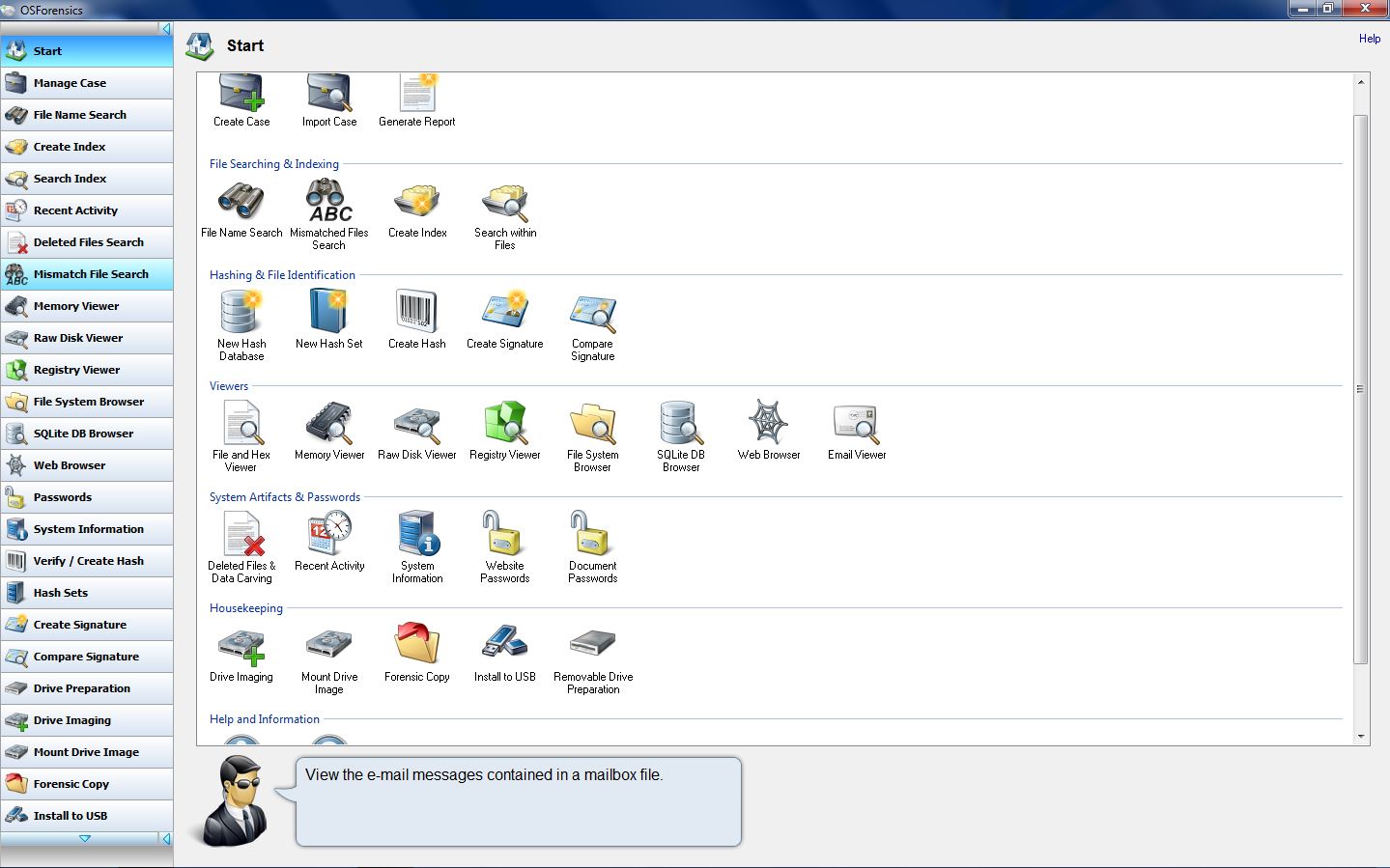Open Removable Drive Preparation
The width and height of the screenshot is (1390, 868).
tap(593, 642)
